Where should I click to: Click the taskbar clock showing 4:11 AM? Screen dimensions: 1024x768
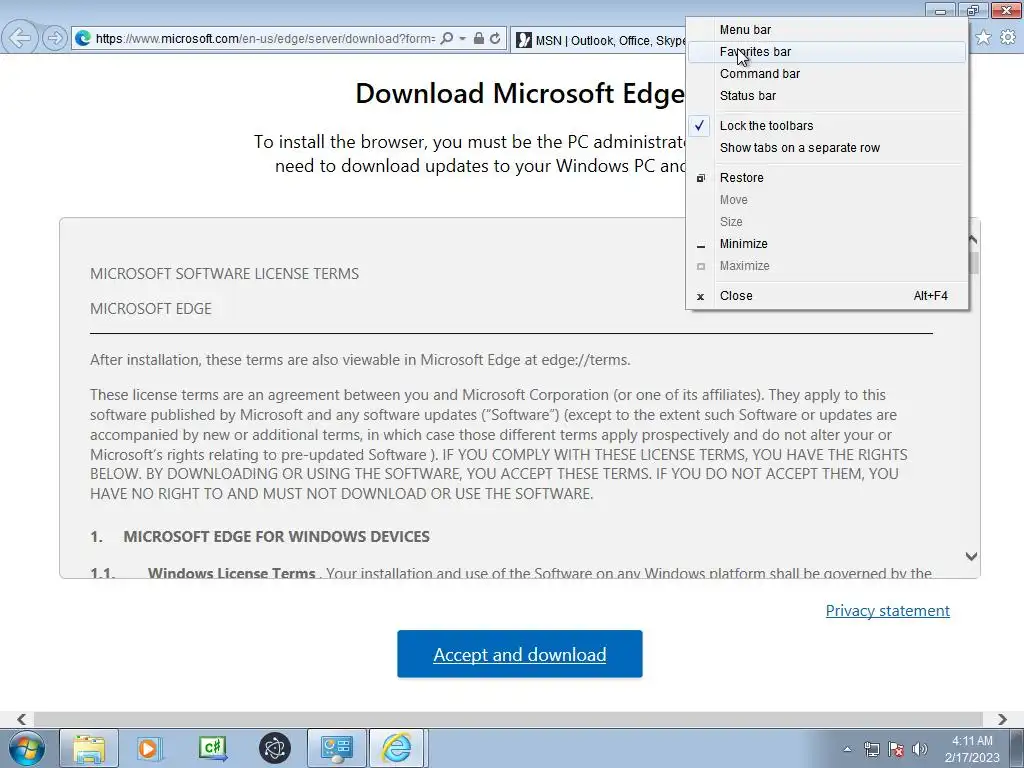click(x=972, y=749)
